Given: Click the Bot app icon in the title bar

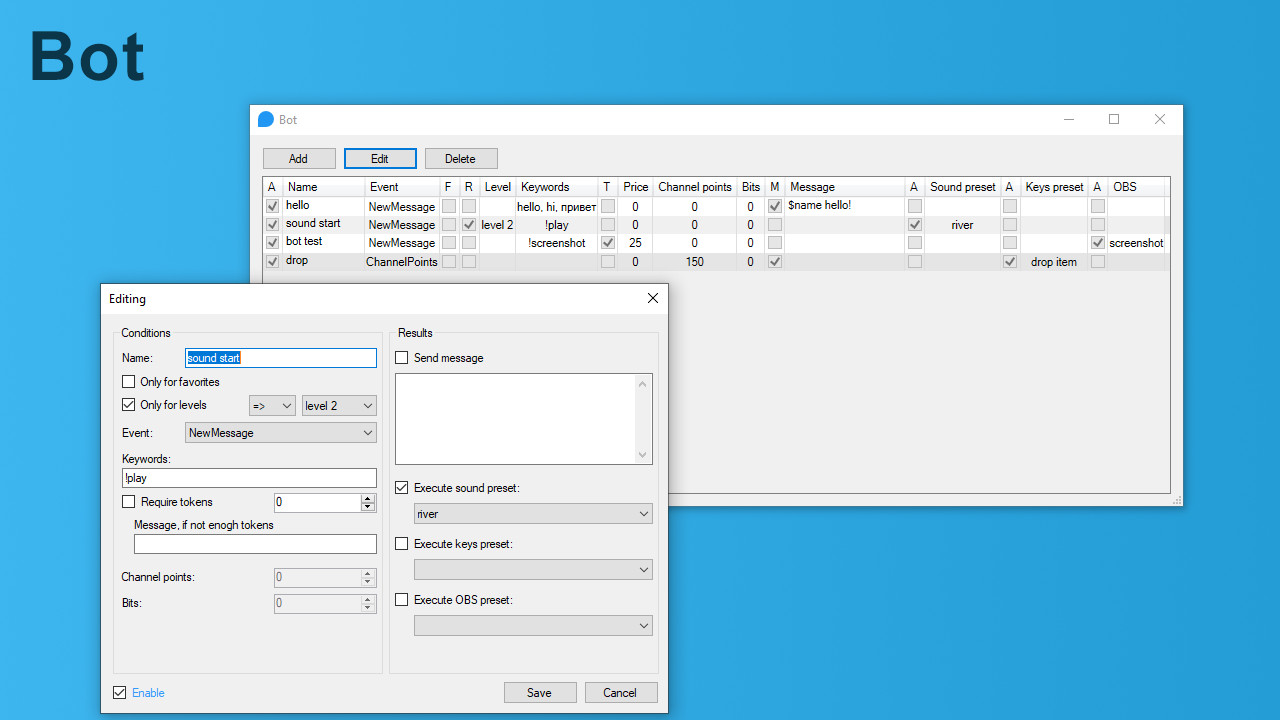Looking at the screenshot, I should (x=265, y=119).
